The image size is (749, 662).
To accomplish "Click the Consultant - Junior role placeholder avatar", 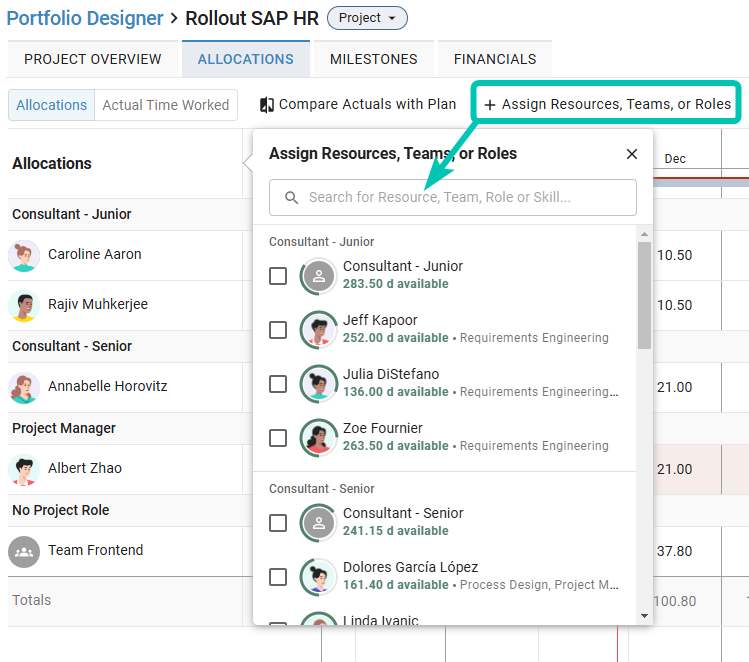I will (319, 276).
